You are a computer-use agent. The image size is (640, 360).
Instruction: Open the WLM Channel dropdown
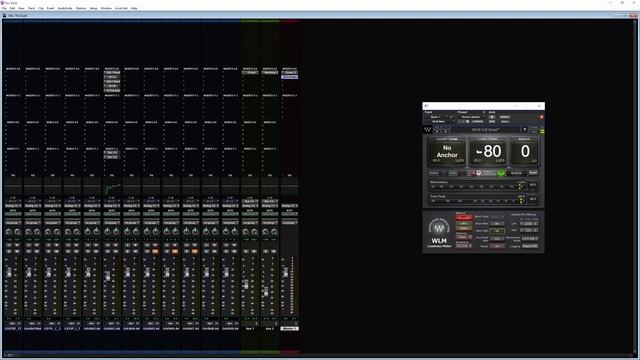464,237
